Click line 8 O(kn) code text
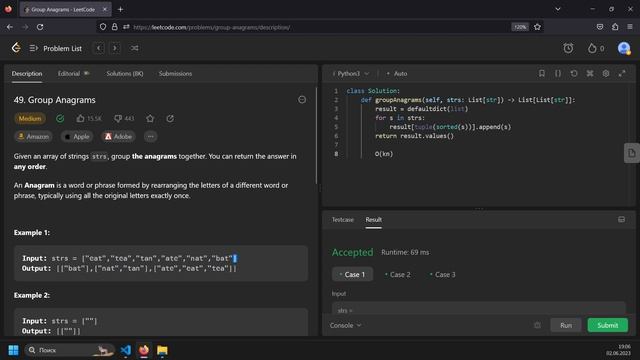This screenshot has width=640, height=360. coord(384,154)
